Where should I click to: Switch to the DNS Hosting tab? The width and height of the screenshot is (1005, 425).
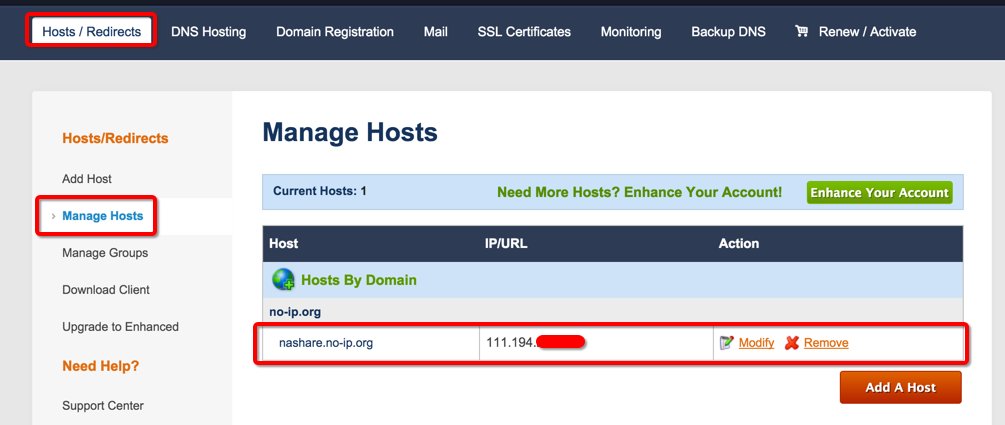point(208,31)
